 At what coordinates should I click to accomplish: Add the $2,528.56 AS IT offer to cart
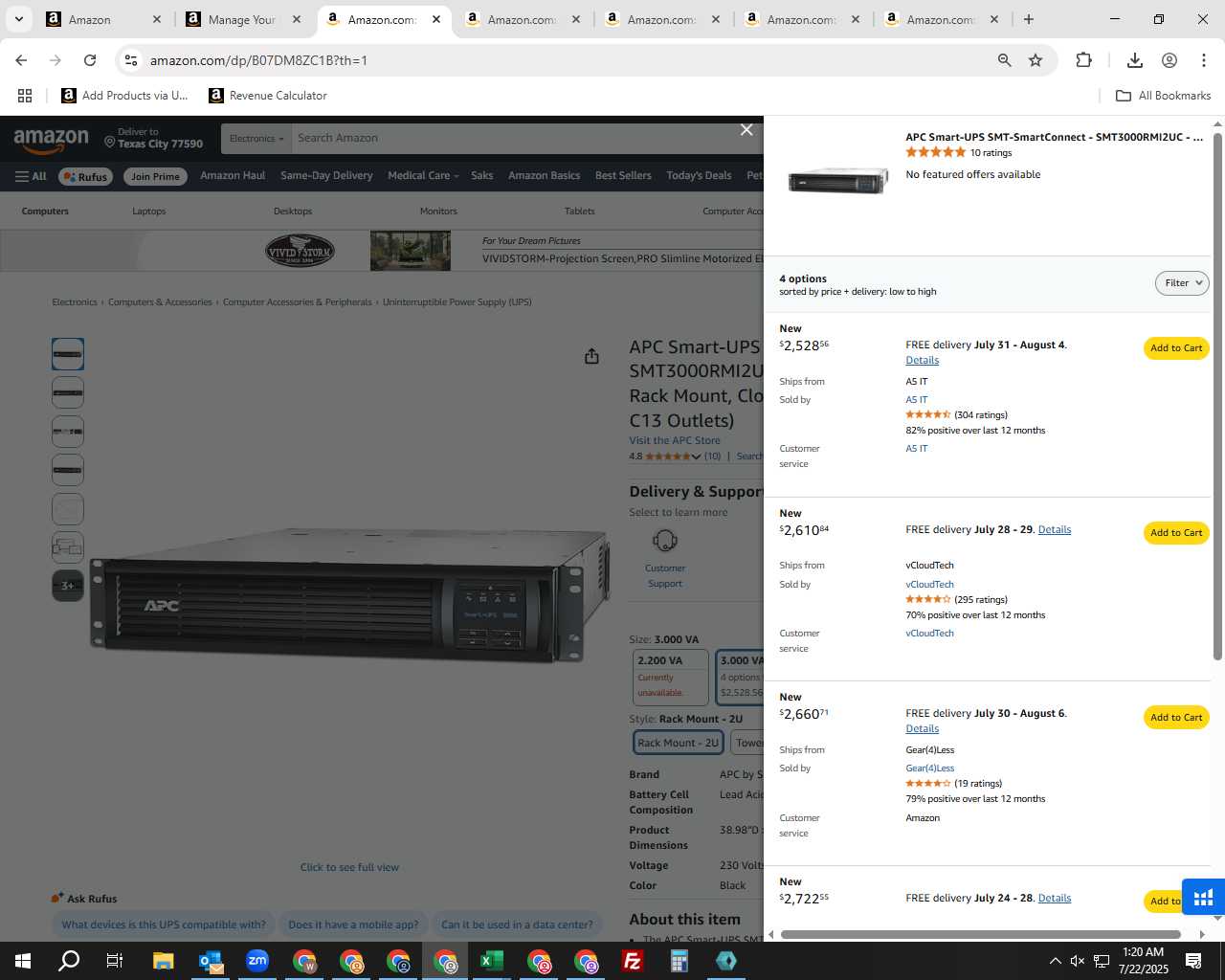(x=1176, y=348)
